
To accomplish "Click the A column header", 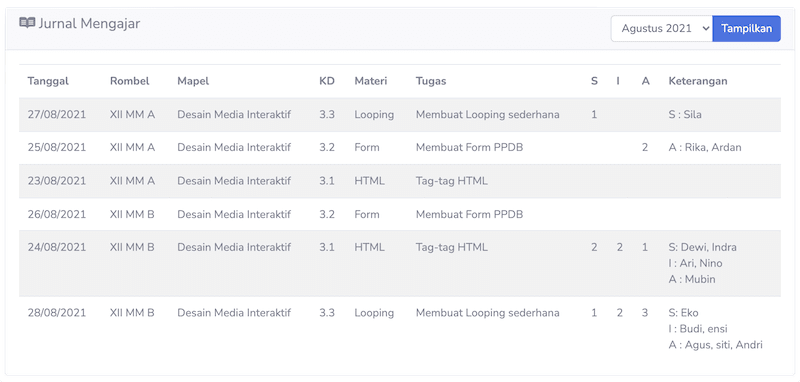I will click(645, 81).
